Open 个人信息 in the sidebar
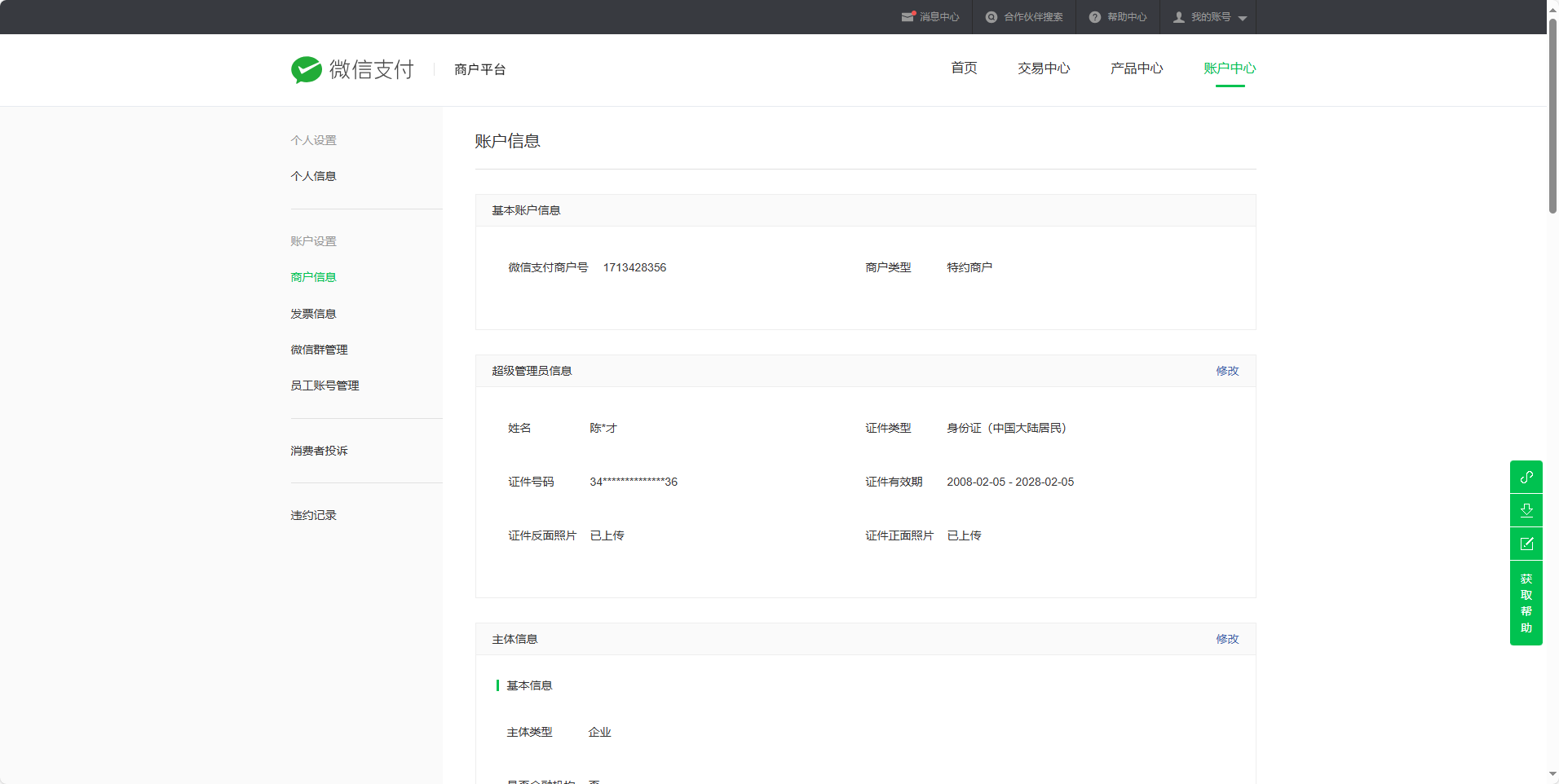The height and width of the screenshot is (784, 1559). click(313, 176)
